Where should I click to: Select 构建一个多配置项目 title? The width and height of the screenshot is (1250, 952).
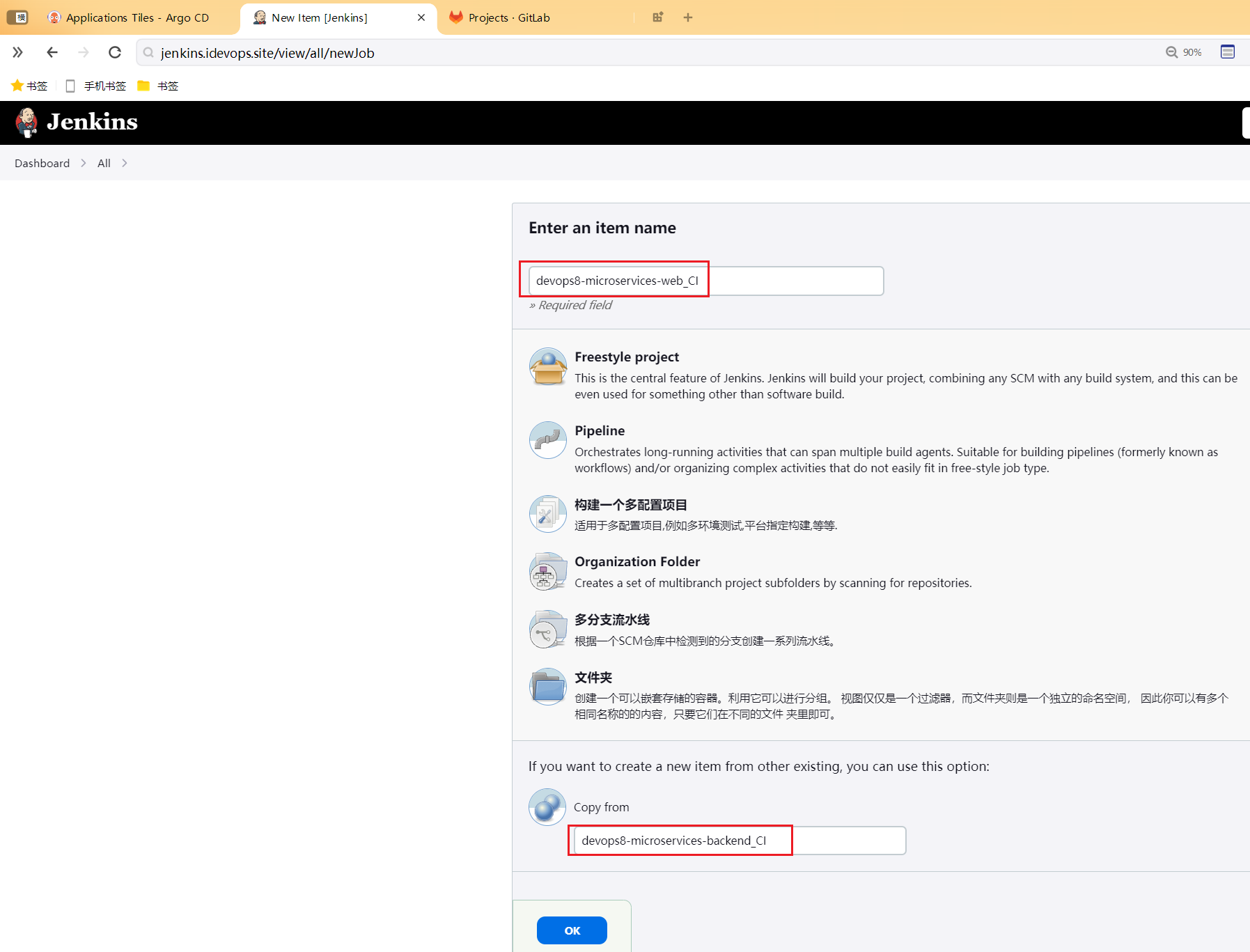[x=631, y=504]
